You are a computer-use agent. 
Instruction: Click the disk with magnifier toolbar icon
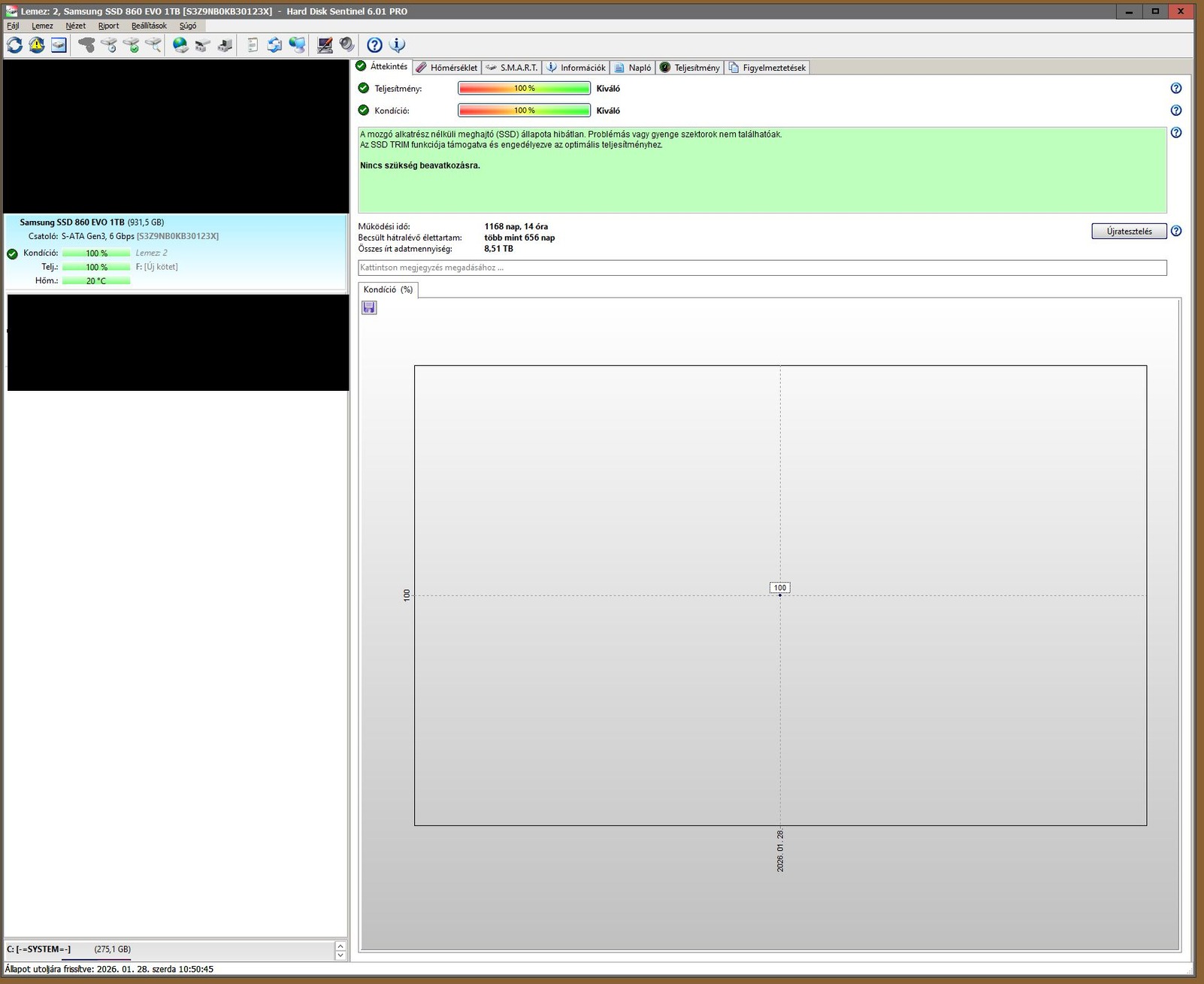click(x=153, y=45)
